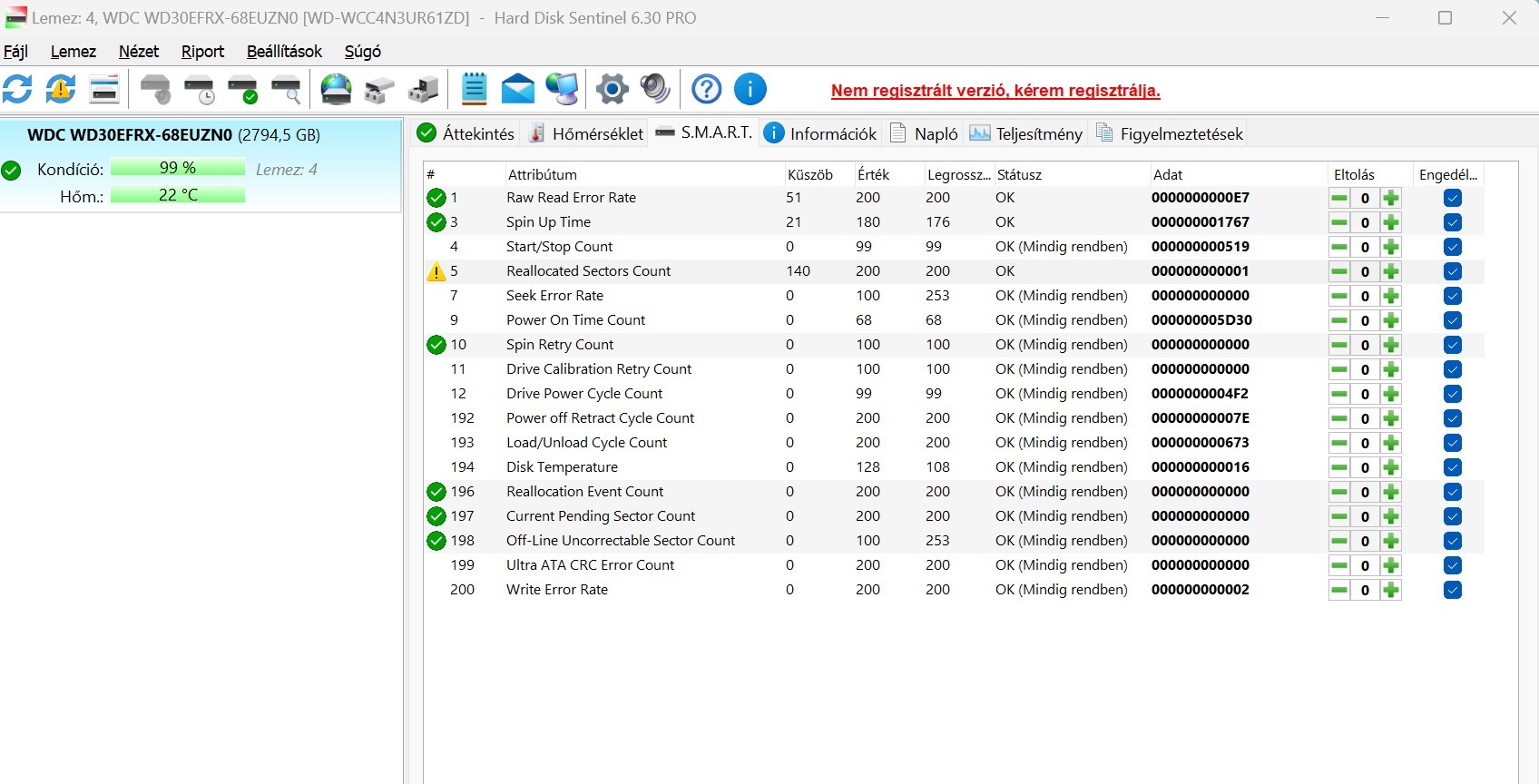Image resolution: width=1539 pixels, height=784 pixels.
Task: Increase offset for Write Error Rate
Action: click(1391, 590)
